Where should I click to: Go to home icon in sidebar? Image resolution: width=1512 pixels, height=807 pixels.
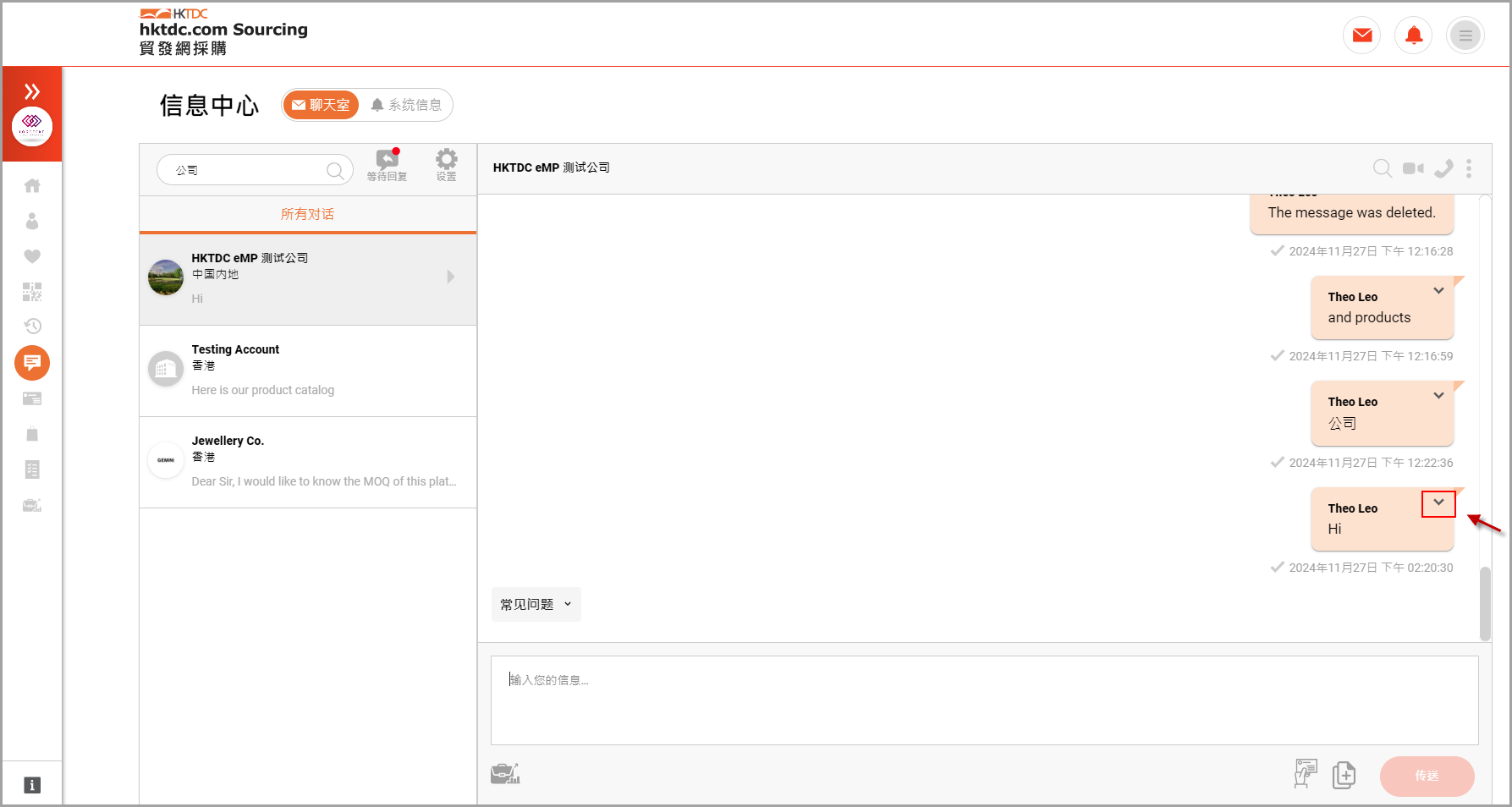click(32, 185)
